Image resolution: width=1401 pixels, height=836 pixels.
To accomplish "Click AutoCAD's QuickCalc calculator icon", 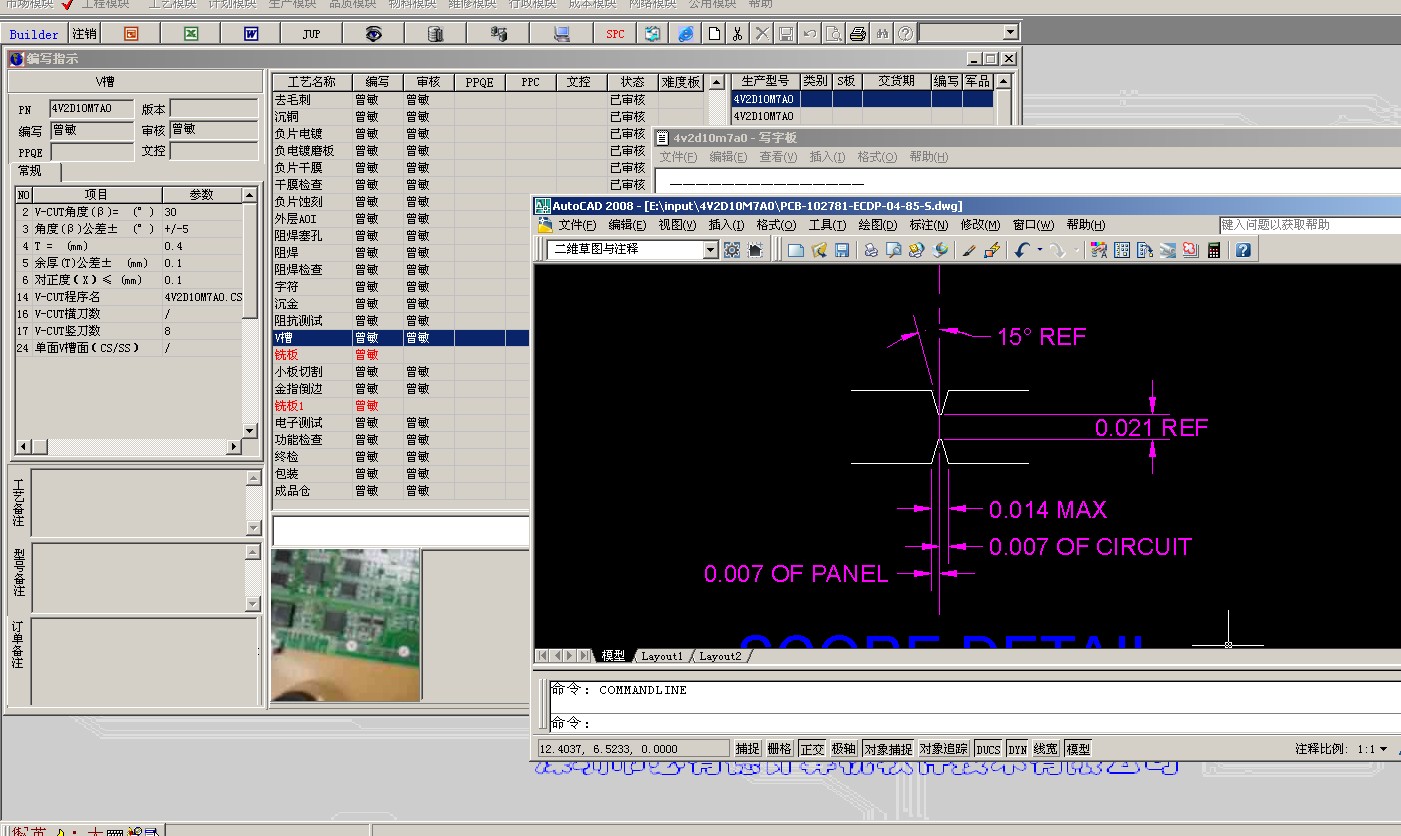I will pos(1214,250).
